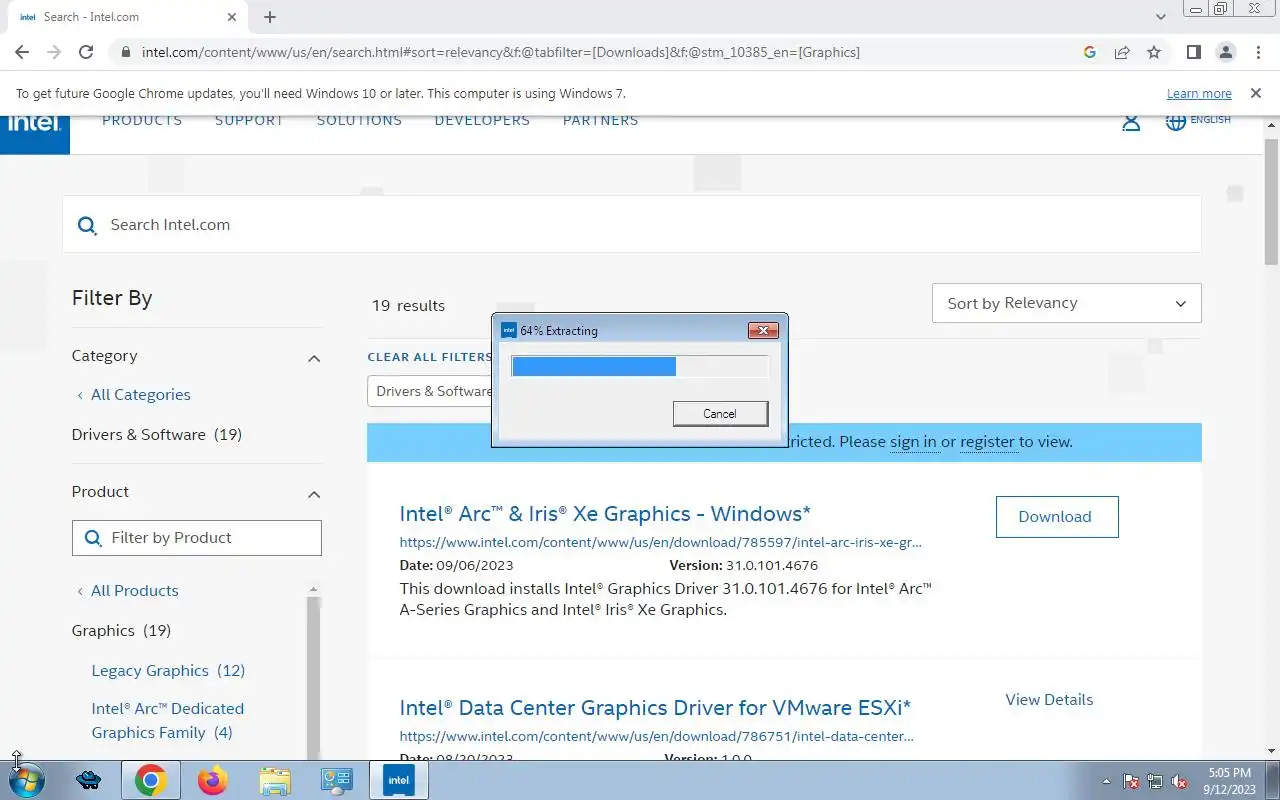
Task: Open the DEVELOPERS menu
Action: pyautogui.click(x=482, y=120)
